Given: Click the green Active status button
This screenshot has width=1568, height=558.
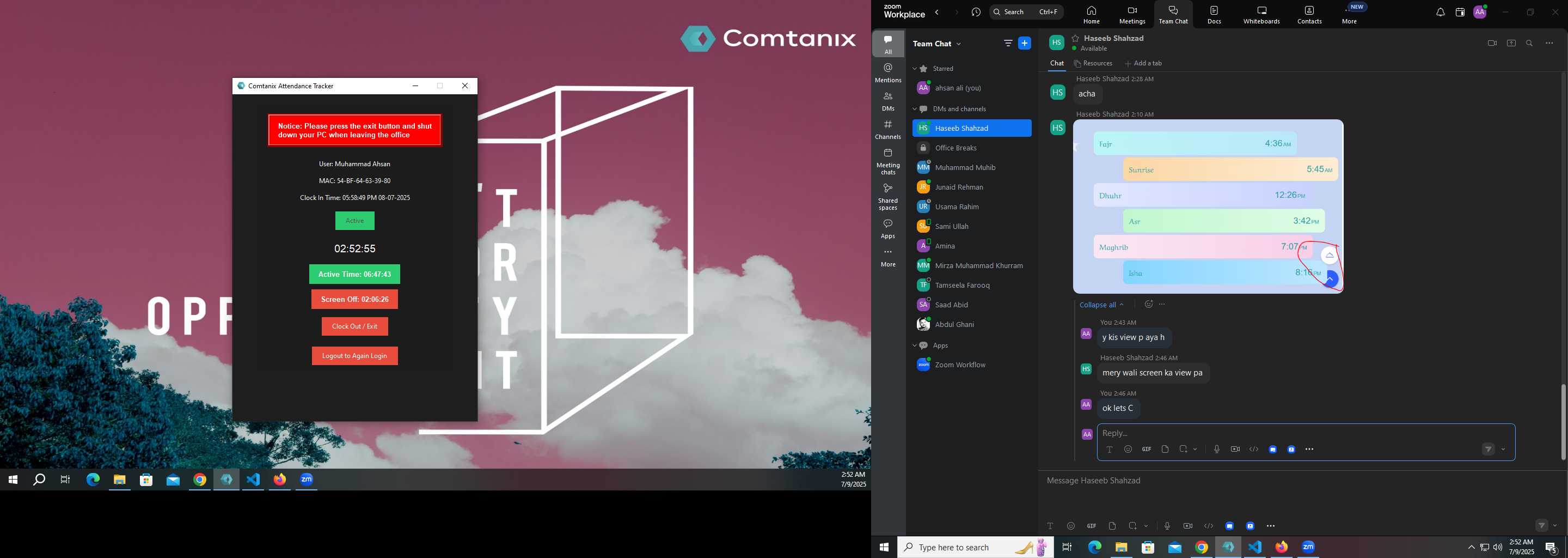Looking at the screenshot, I should tap(355, 221).
